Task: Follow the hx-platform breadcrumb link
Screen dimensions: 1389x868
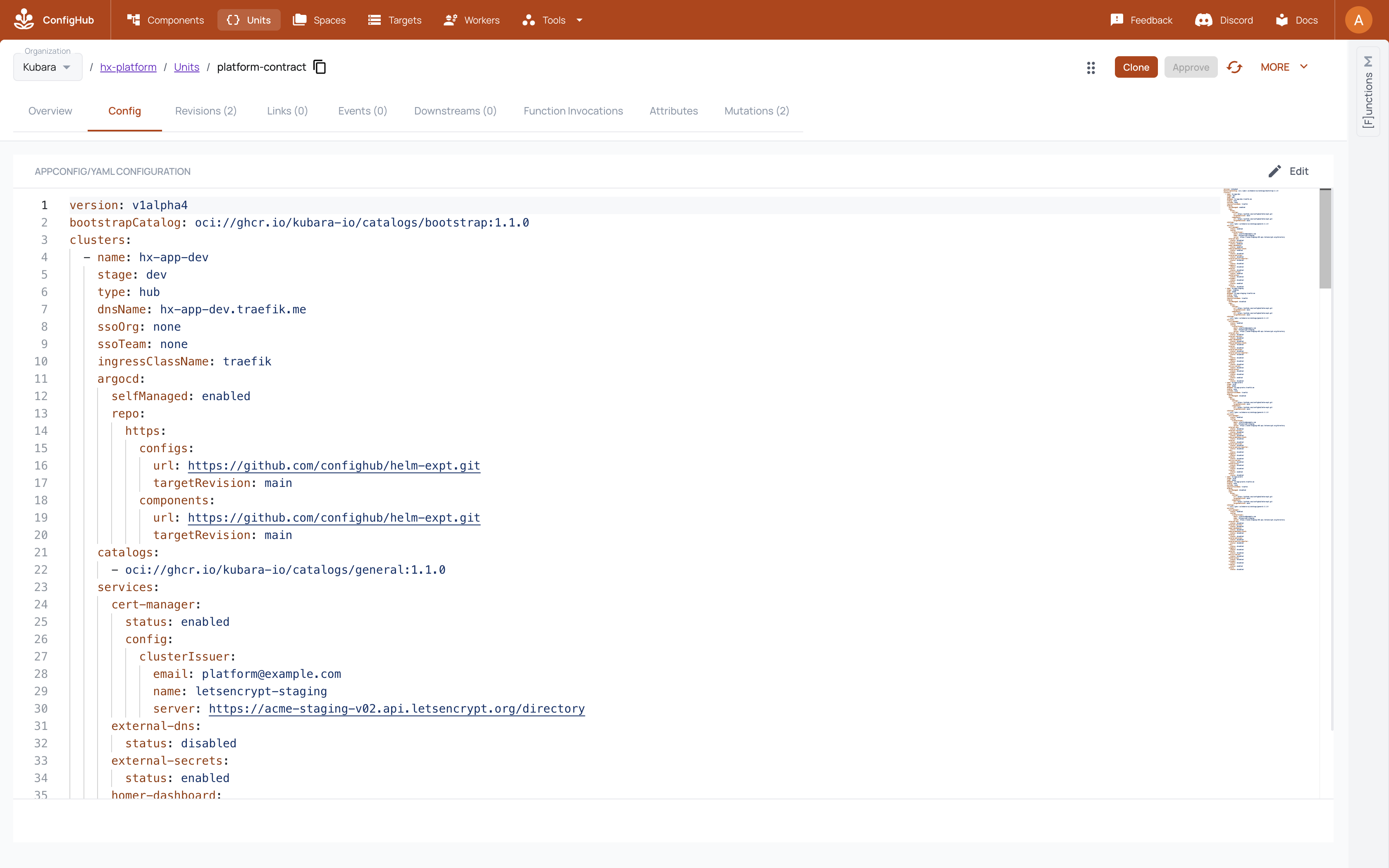Action: tap(128, 67)
